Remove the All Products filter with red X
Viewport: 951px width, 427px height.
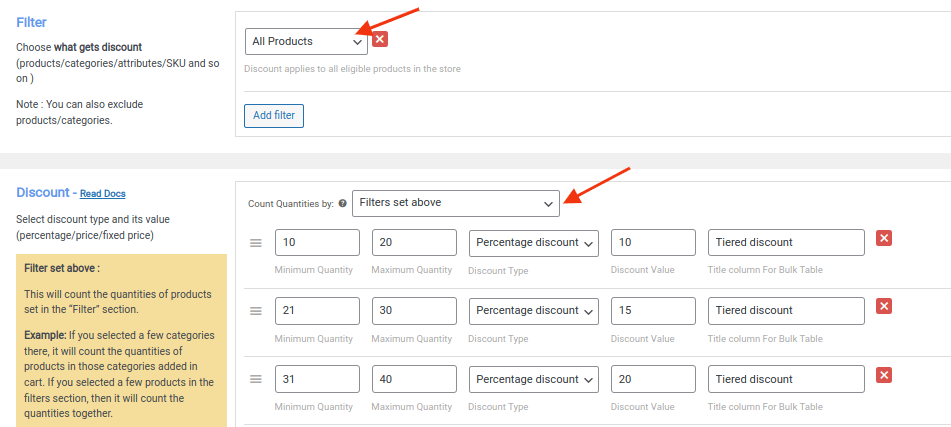point(380,40)
